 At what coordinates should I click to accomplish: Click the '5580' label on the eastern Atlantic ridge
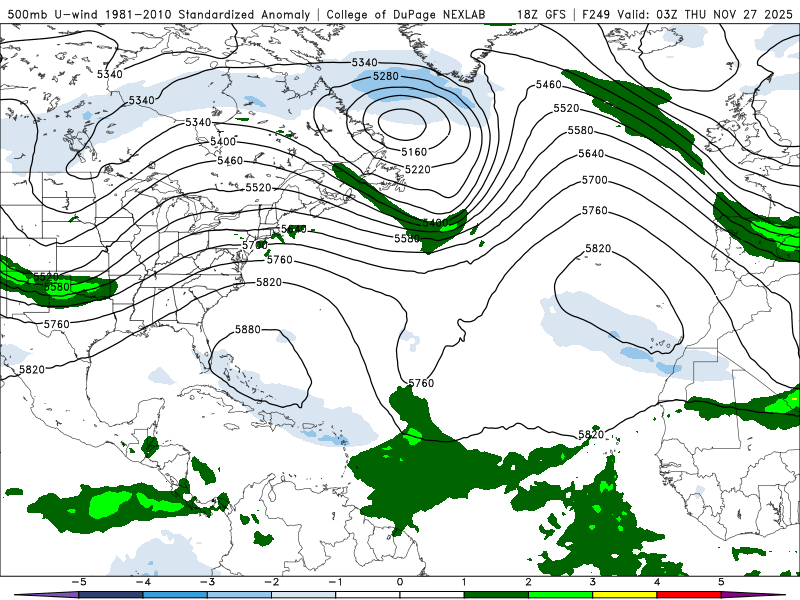(581, 131)
